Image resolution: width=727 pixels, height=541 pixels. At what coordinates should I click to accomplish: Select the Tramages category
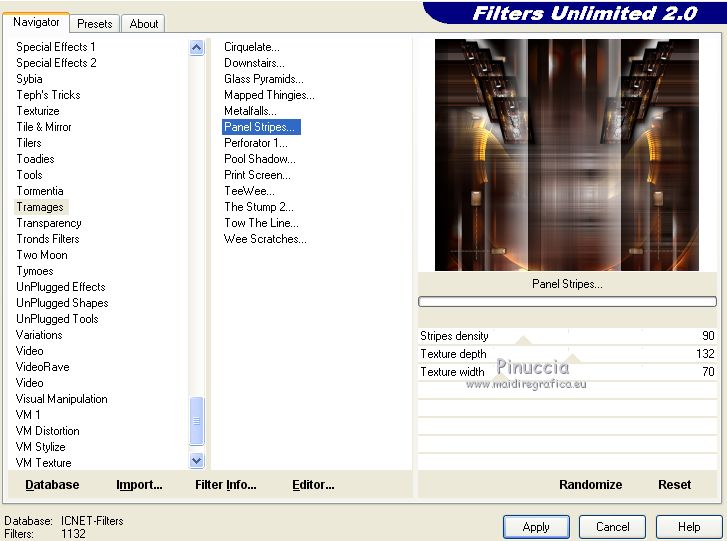click(x=40, y=207)
